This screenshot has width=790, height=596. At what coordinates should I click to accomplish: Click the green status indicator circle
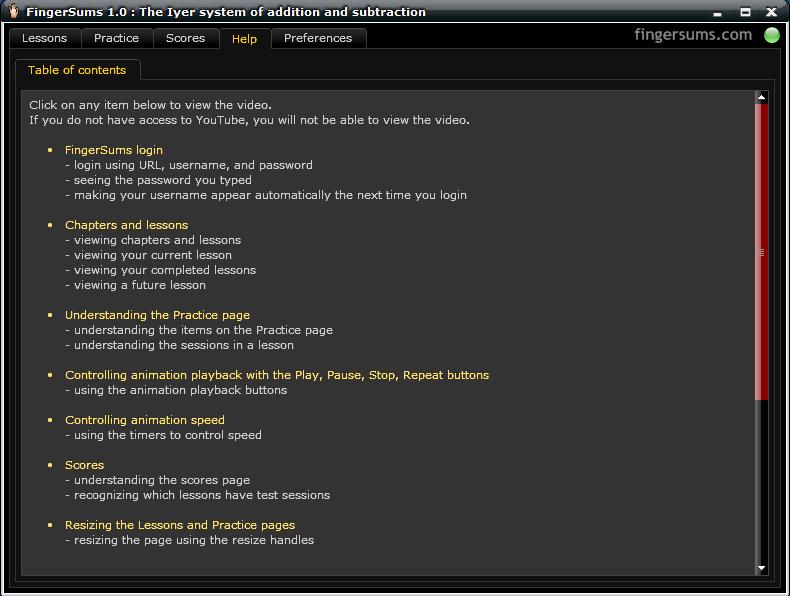(x=772, y=35)
